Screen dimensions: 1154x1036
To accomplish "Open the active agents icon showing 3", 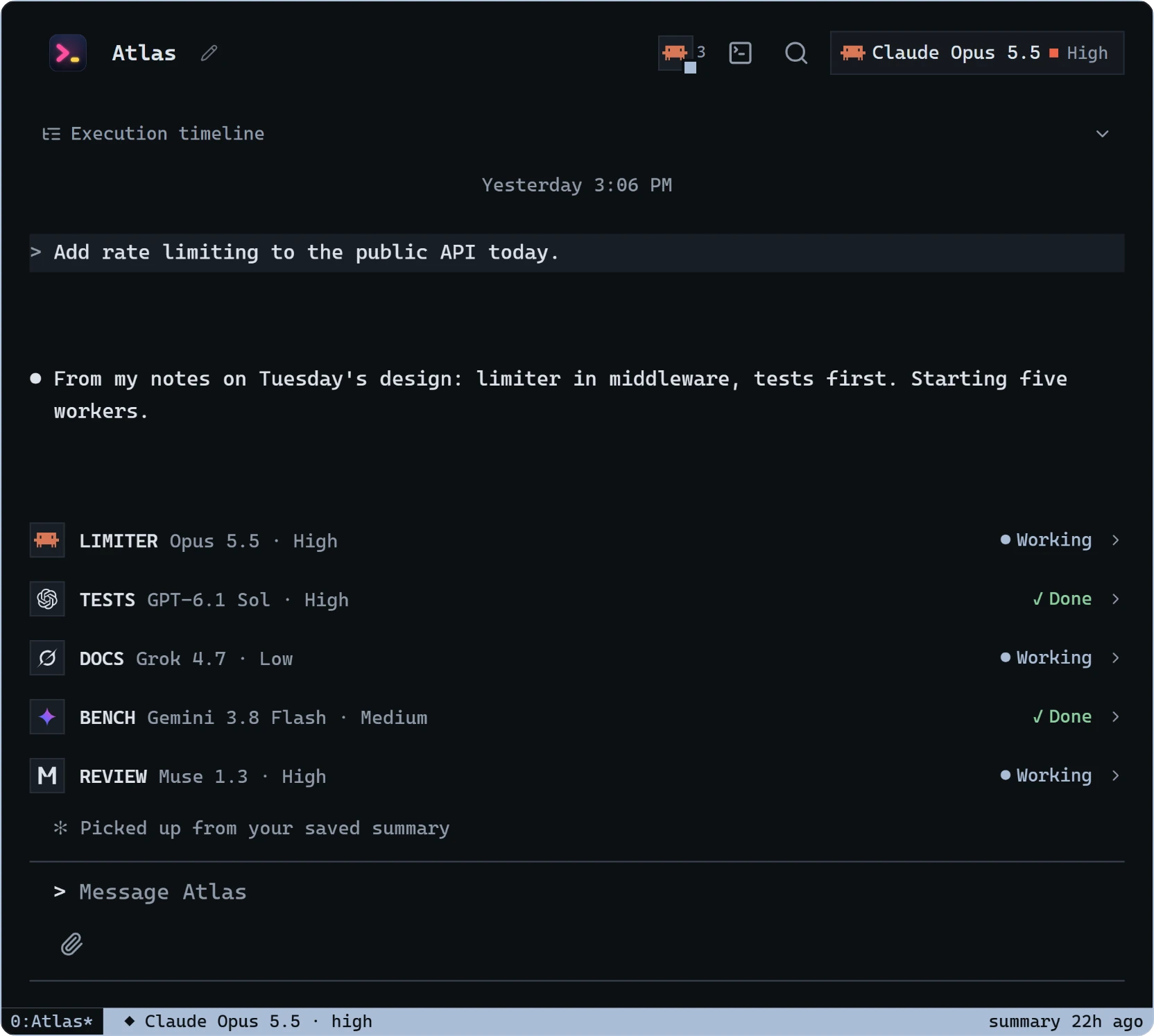I will 682,53.
